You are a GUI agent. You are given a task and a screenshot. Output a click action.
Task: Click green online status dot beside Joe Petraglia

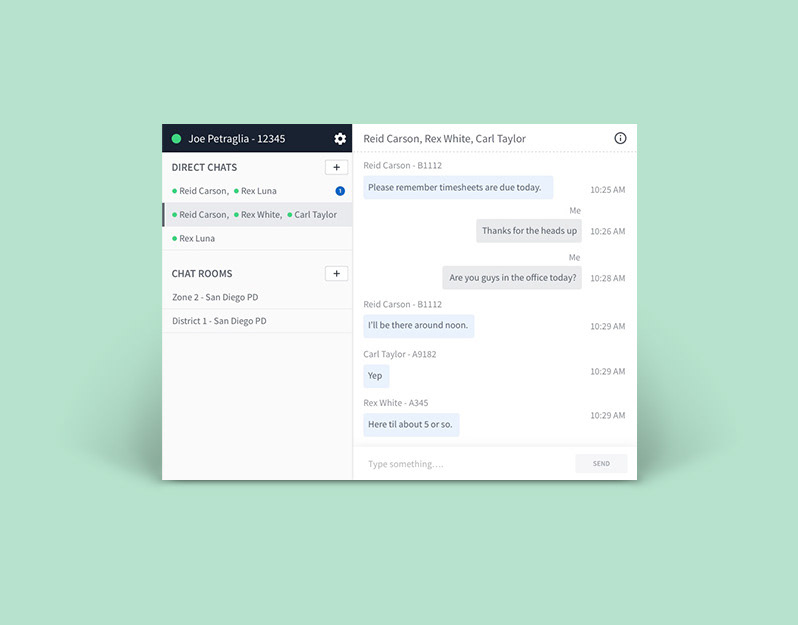(x=176, y=138)
